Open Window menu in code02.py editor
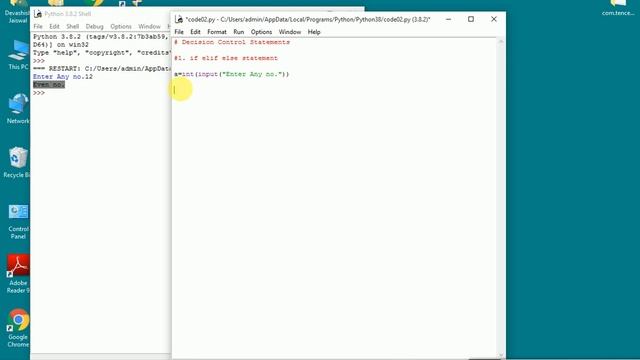This screenshot has height=360, width=640. tap(290, 32)
